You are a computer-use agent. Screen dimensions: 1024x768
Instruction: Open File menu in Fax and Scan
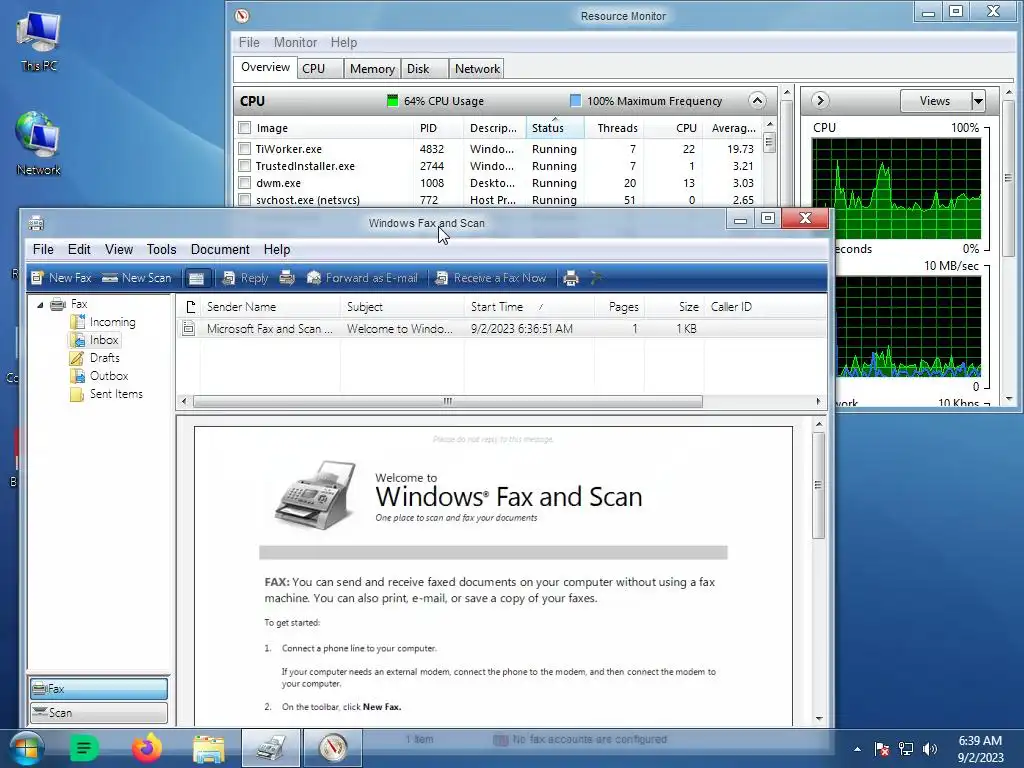click(x=43, y=249)
